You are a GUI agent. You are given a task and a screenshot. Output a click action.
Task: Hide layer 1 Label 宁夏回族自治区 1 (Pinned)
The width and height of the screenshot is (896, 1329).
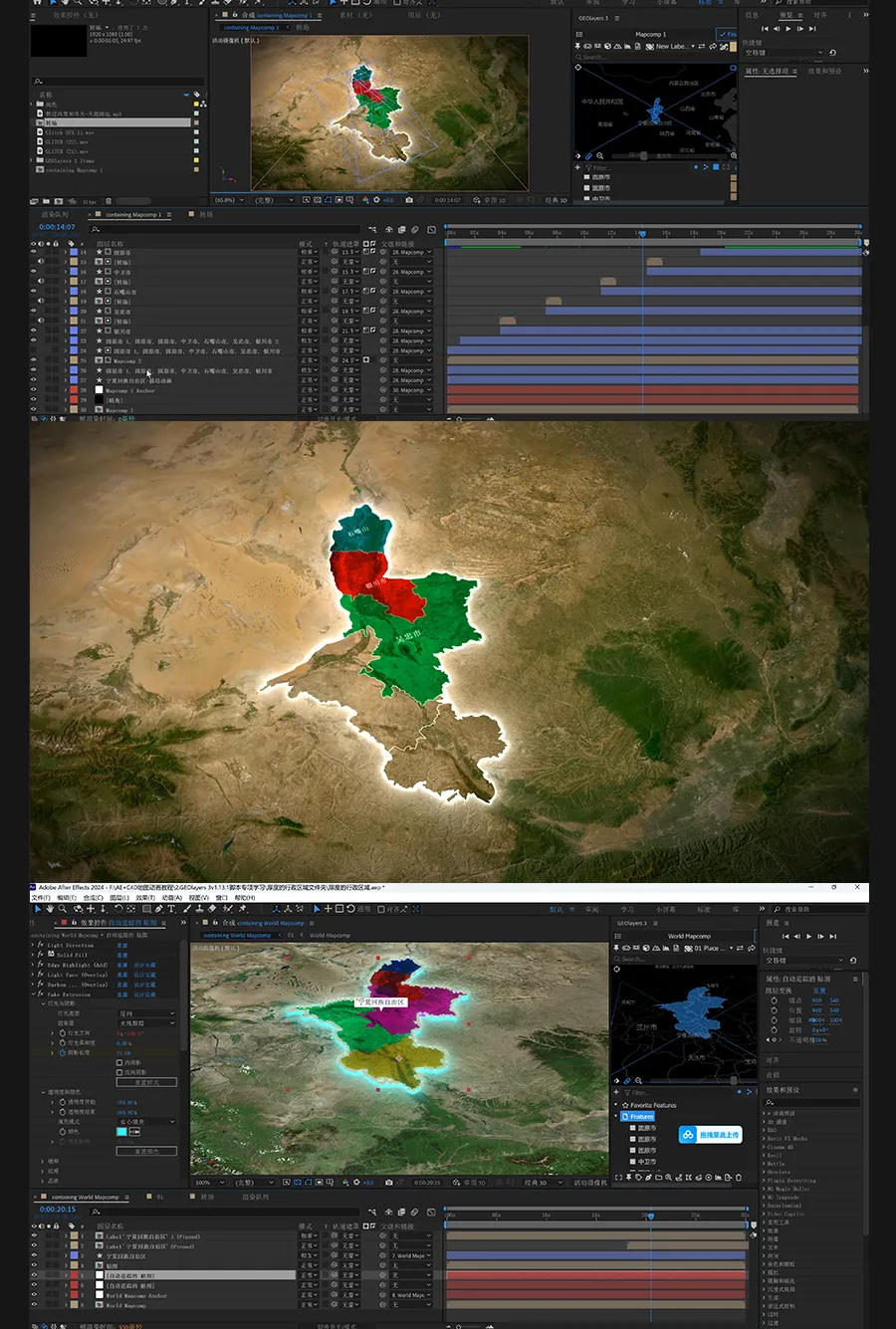coord(34,1235)
